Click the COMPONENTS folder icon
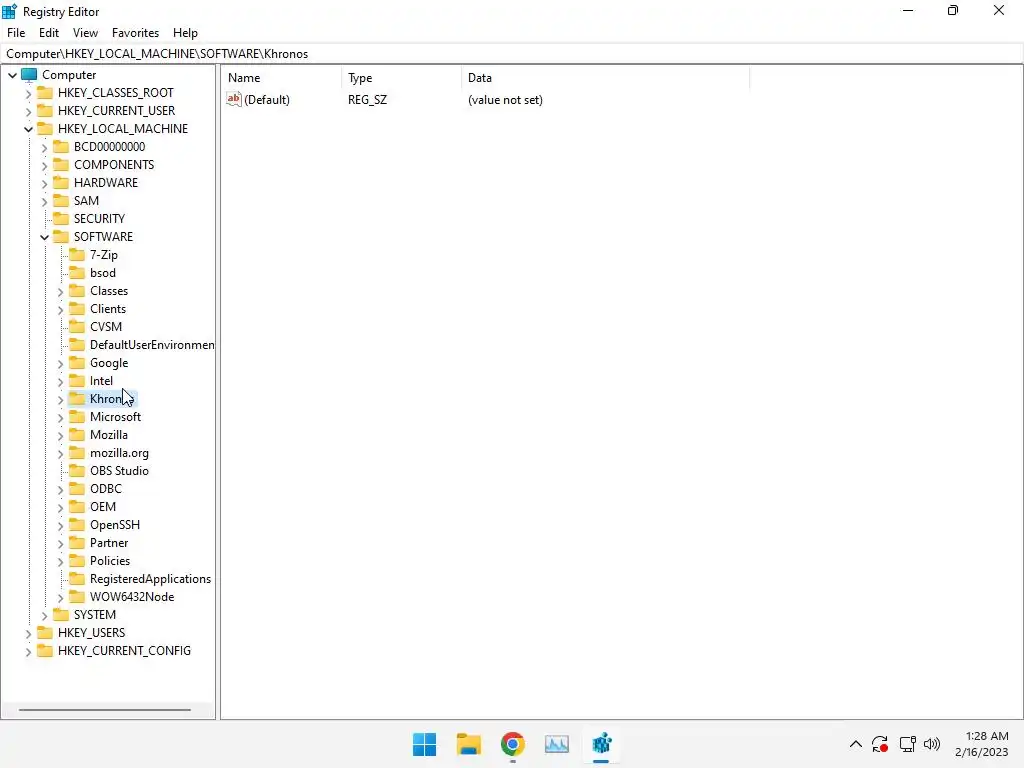 click(61, 165)
